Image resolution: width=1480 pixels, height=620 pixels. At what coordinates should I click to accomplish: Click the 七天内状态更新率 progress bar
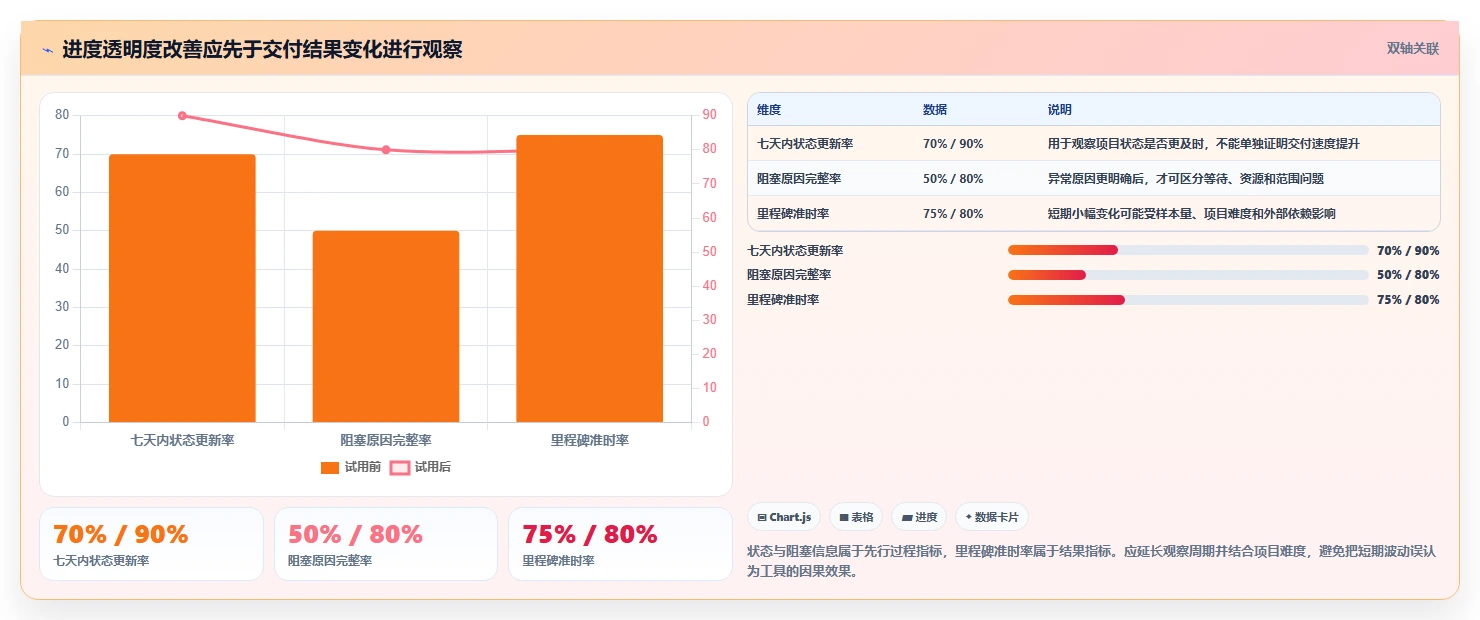click(x=1188, y=250)
